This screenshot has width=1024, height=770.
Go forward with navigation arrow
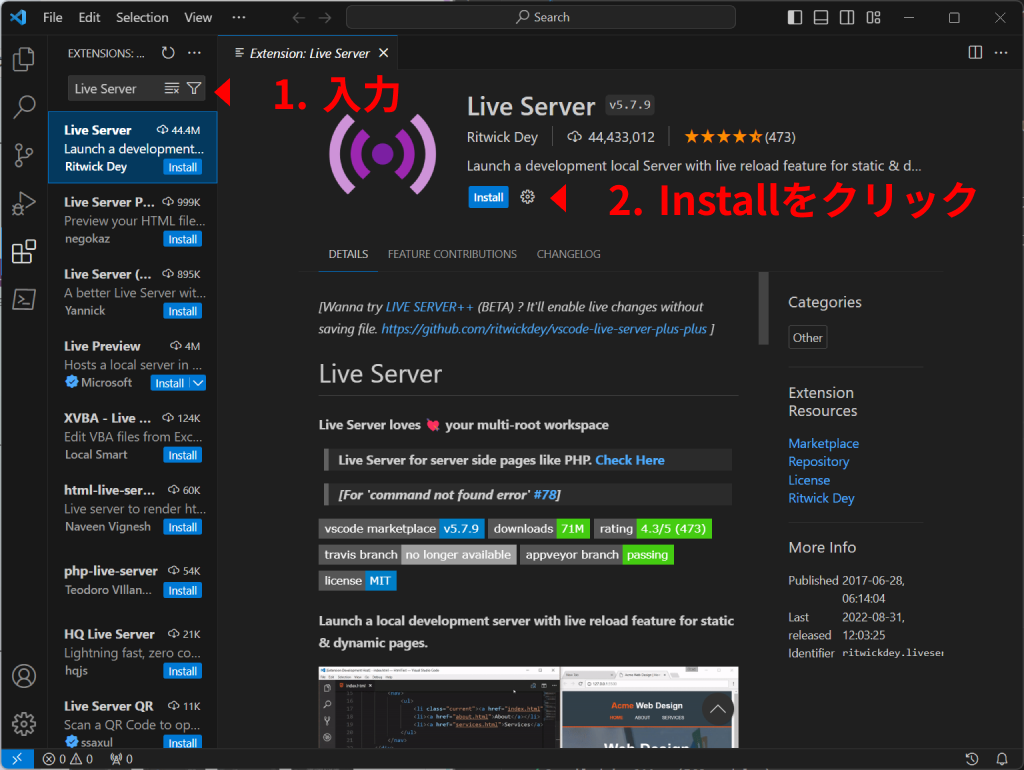point(325,18)
